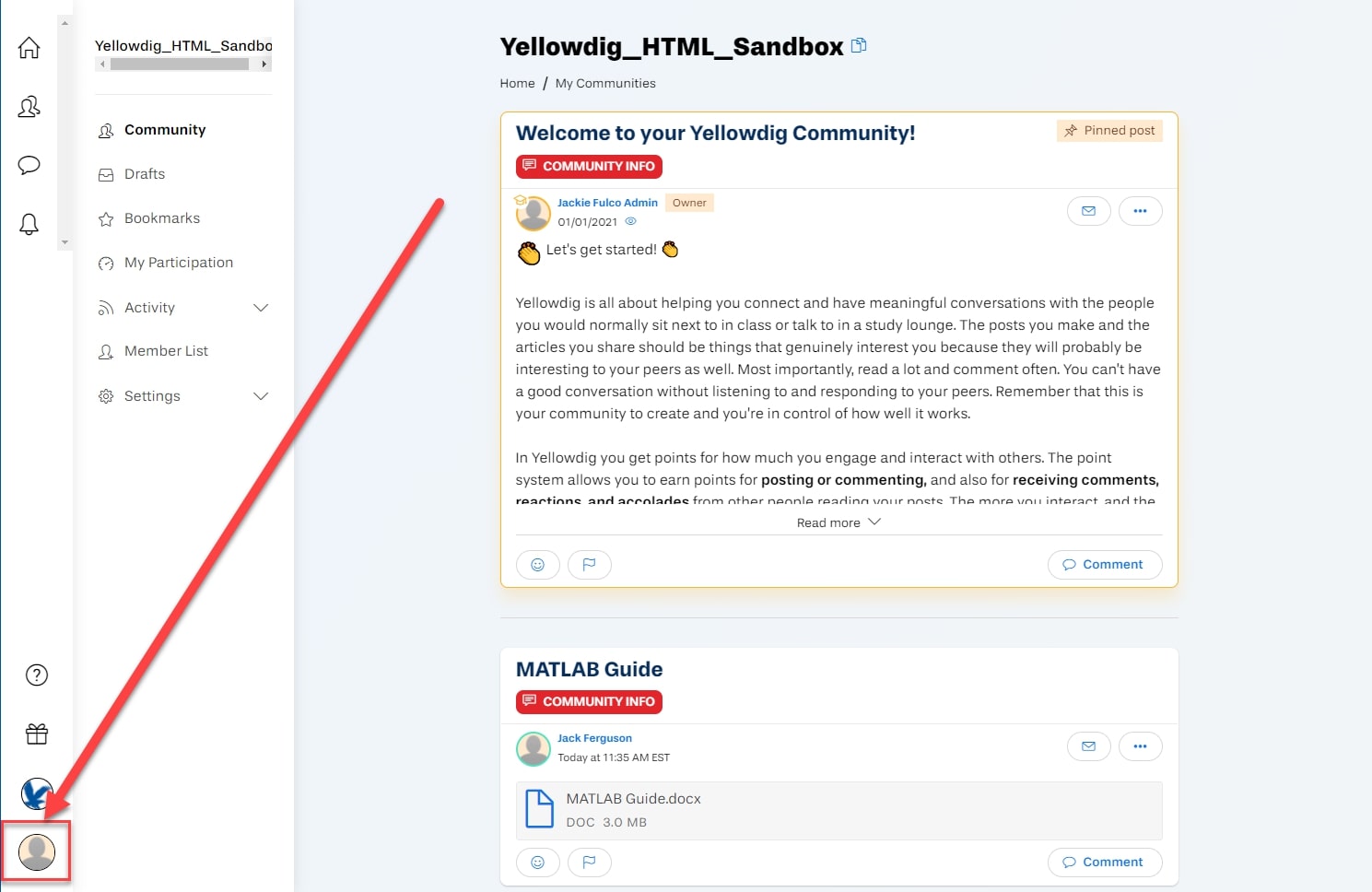Open the help question mark icon
Image resolution: width=1372 pixels, height=892 pixels.
click(37, 675)
